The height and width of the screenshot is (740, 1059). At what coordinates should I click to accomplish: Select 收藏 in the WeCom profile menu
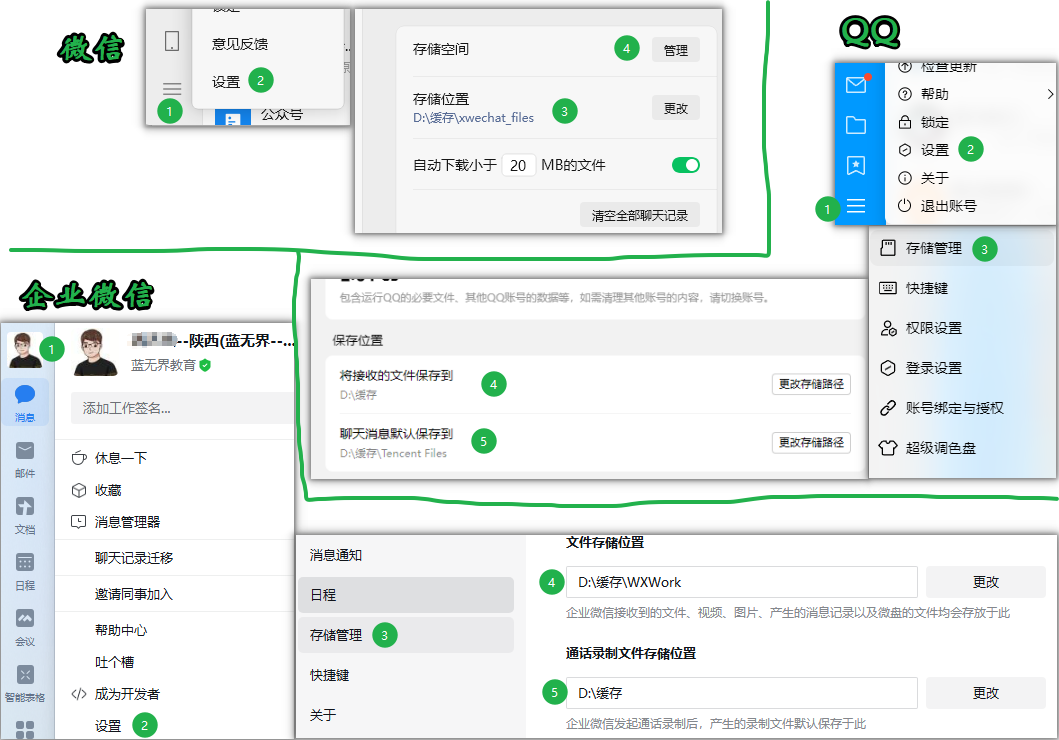point(108,490)
